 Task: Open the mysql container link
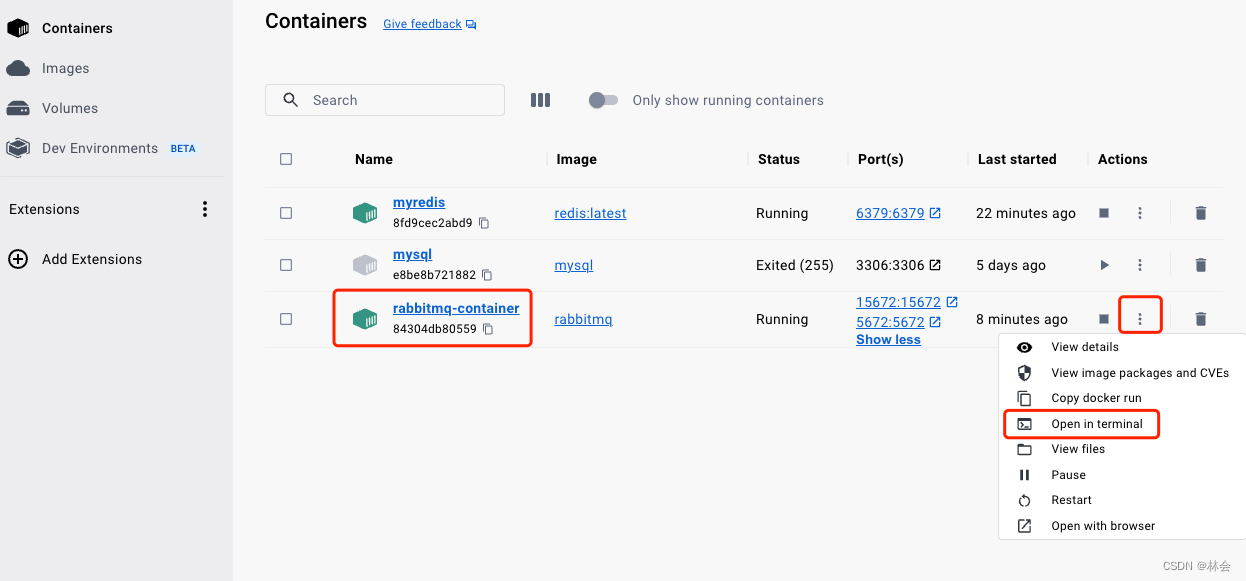click(413, 255)
